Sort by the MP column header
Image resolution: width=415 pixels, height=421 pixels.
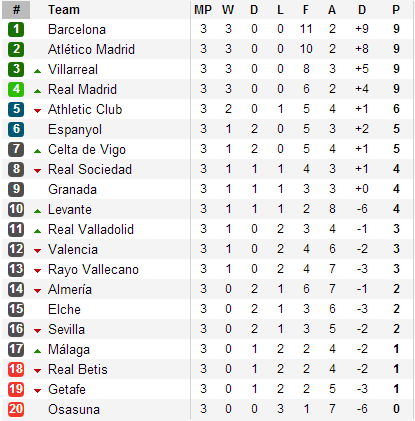(203, 10)
